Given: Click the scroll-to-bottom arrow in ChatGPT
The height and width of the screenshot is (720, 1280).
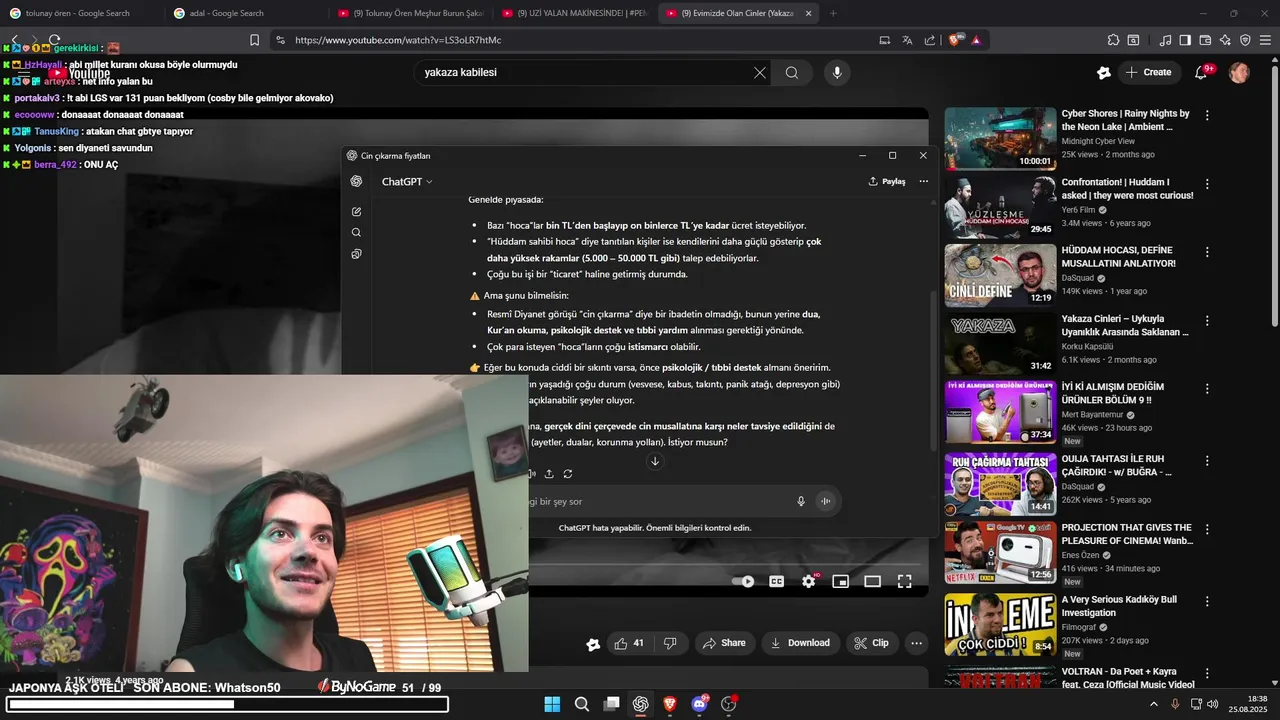Looking at the screenshot, I should (655, 461).
